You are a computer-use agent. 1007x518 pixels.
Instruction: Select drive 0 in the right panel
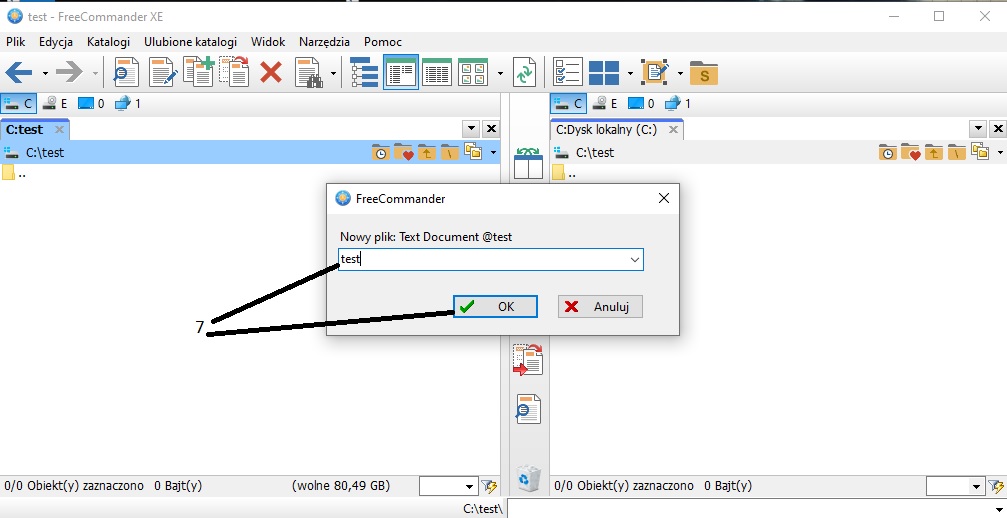click(641, 103)
